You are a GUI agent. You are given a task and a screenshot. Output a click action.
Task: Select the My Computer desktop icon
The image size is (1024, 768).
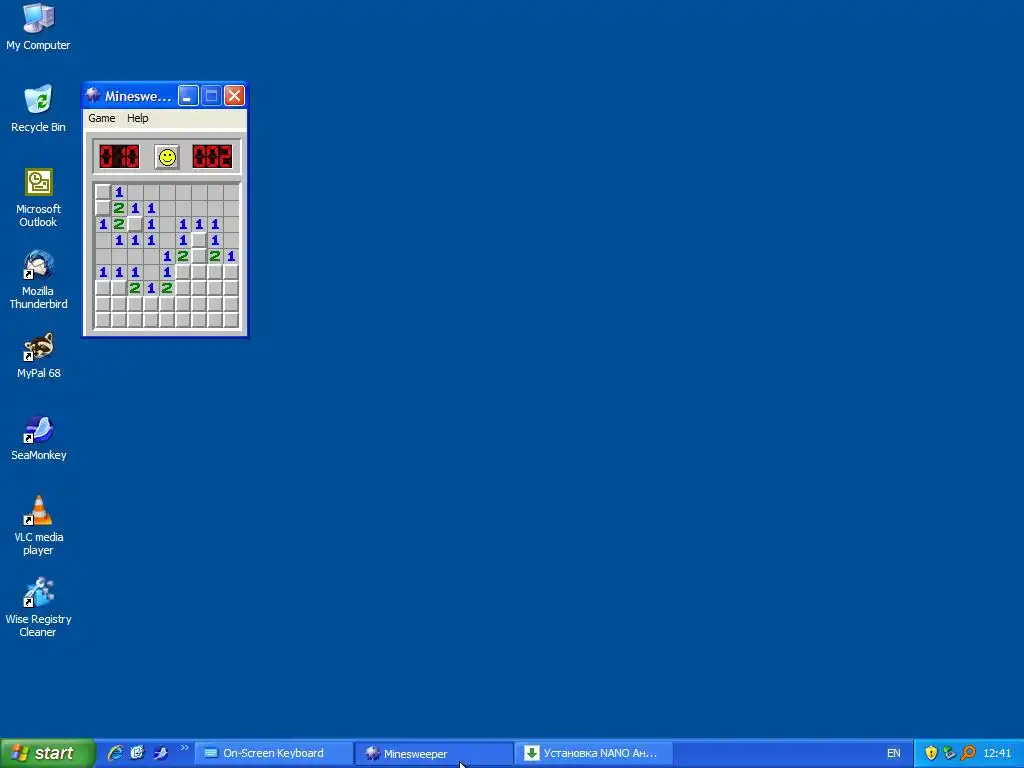(38, 27)
